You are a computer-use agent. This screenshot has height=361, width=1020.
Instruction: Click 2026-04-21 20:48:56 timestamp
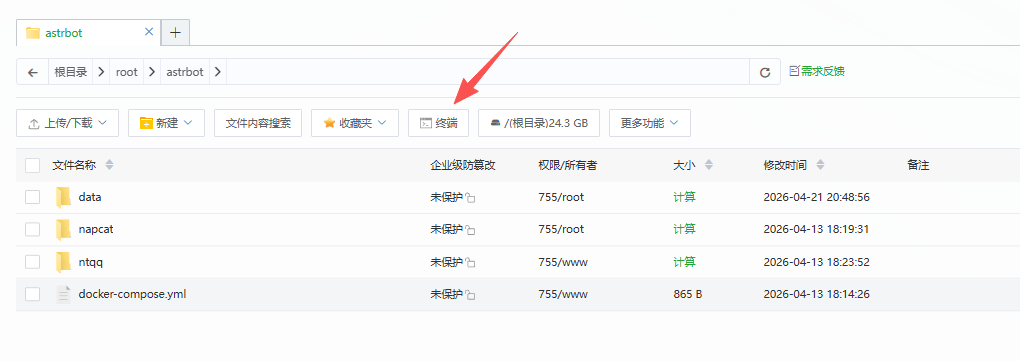[x=816, y=197]
